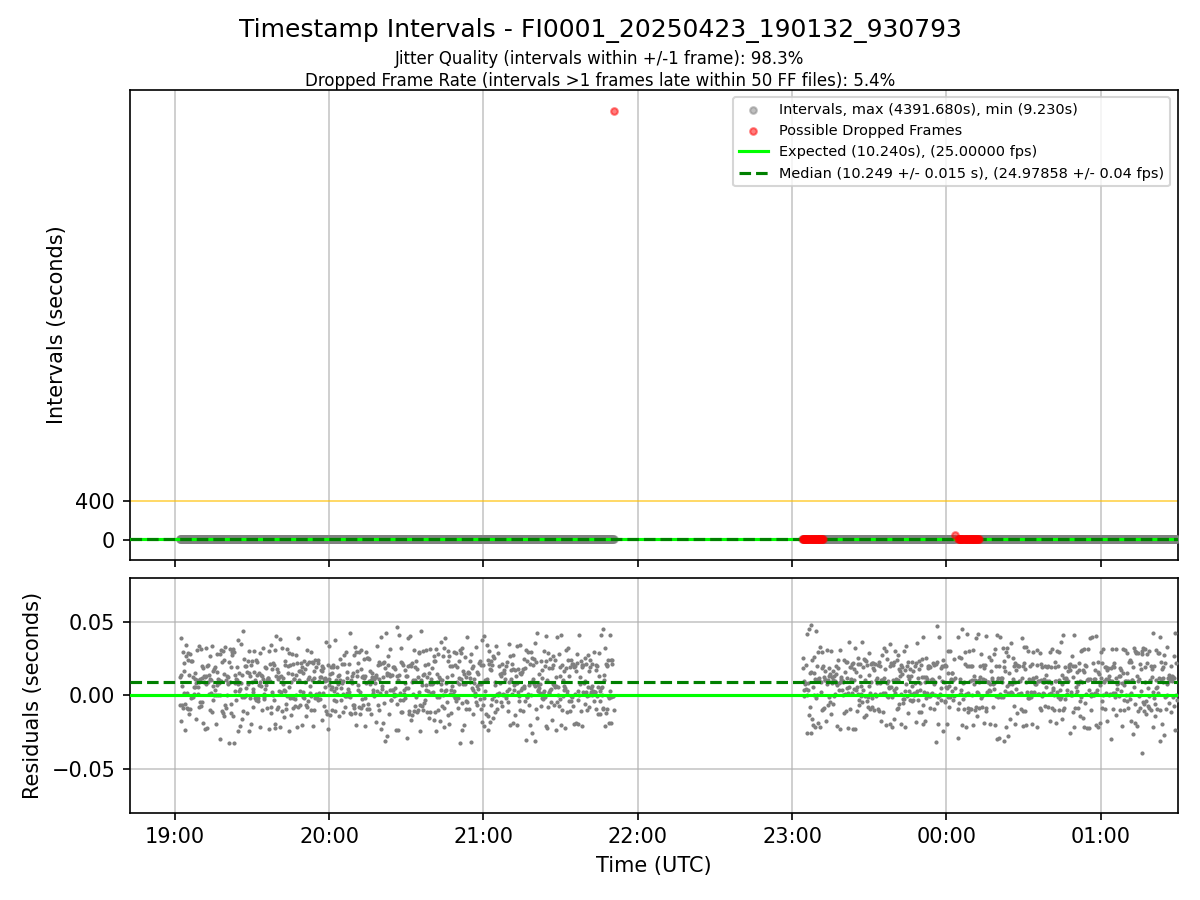Click the orange horizontal line at 400 seconds

[654, 501]
